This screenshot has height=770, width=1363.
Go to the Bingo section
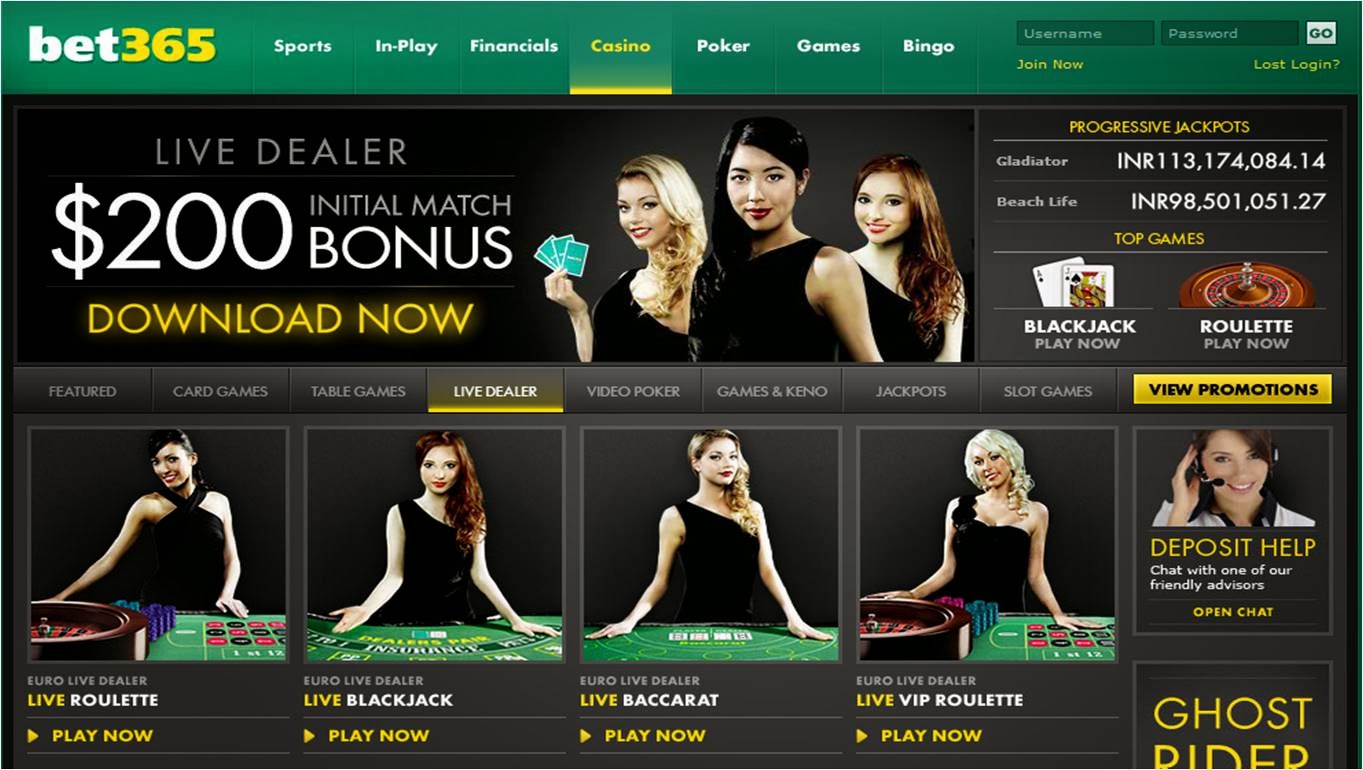(928, 46)
